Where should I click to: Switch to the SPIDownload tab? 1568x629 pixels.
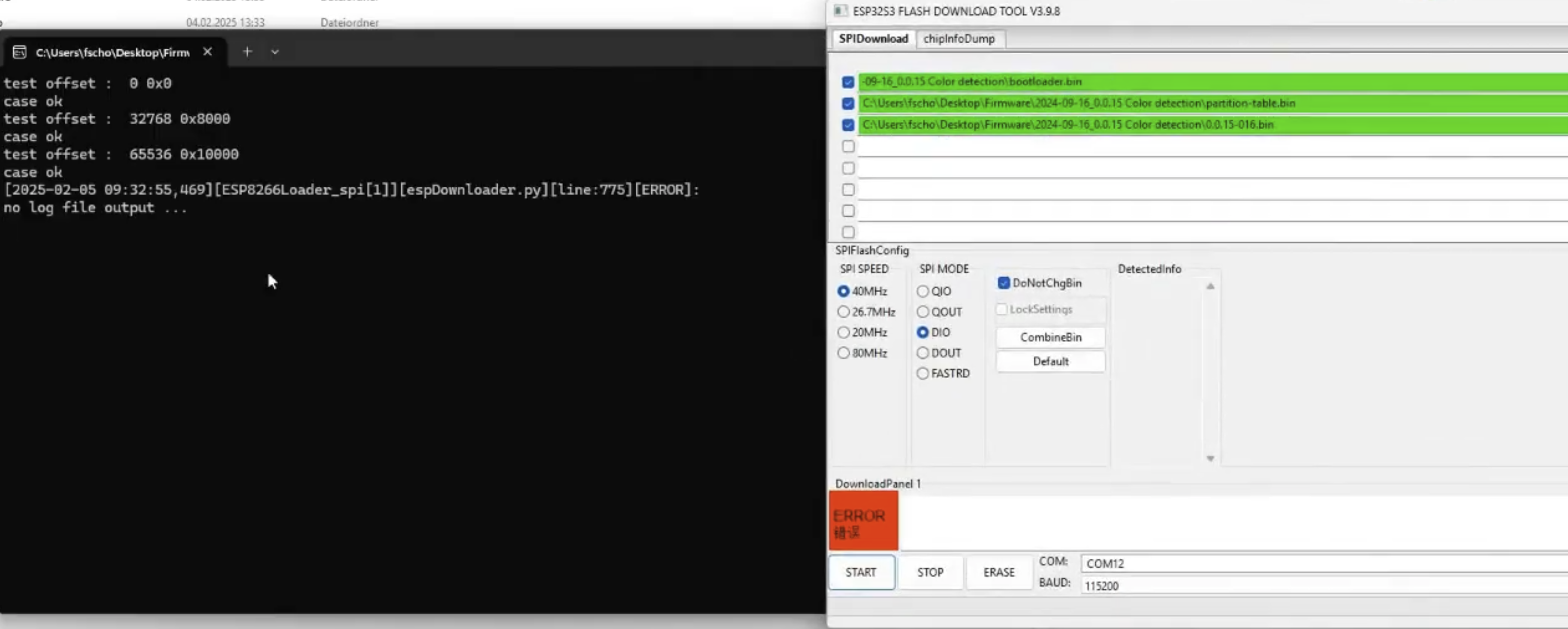pos(873,38)
